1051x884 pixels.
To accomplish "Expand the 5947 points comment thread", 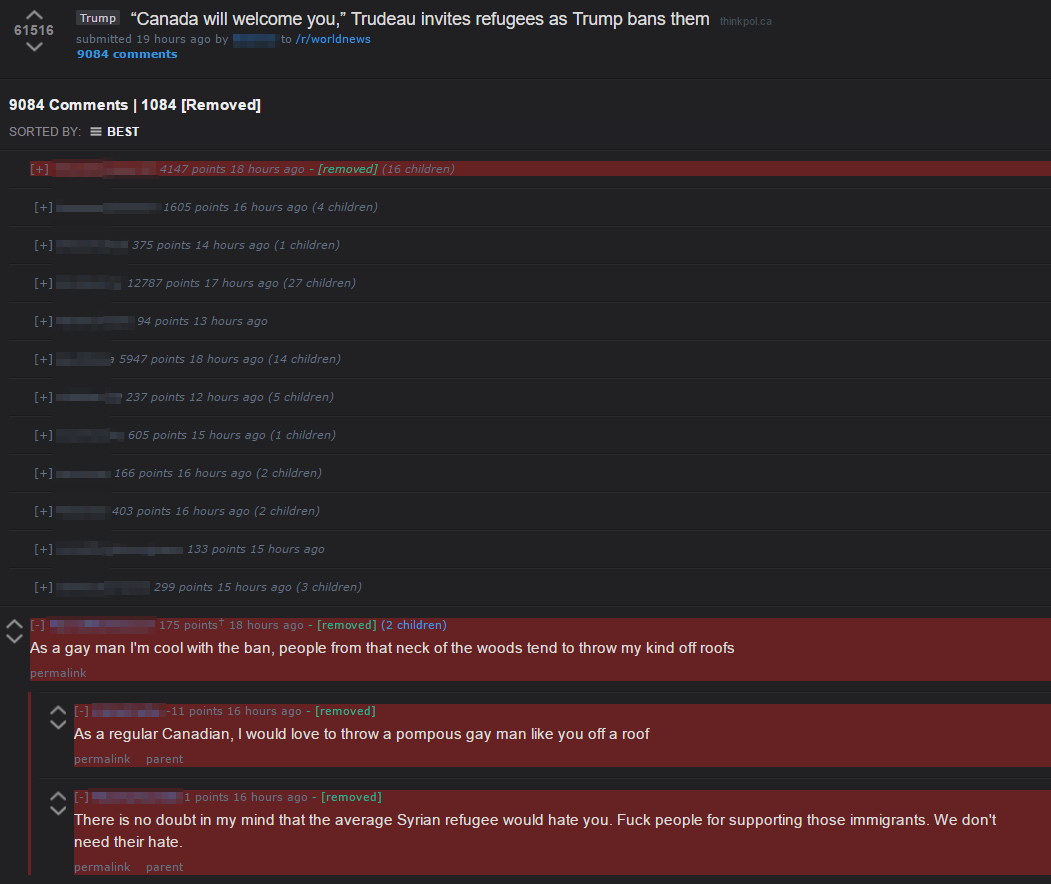I will pos(44,359).
